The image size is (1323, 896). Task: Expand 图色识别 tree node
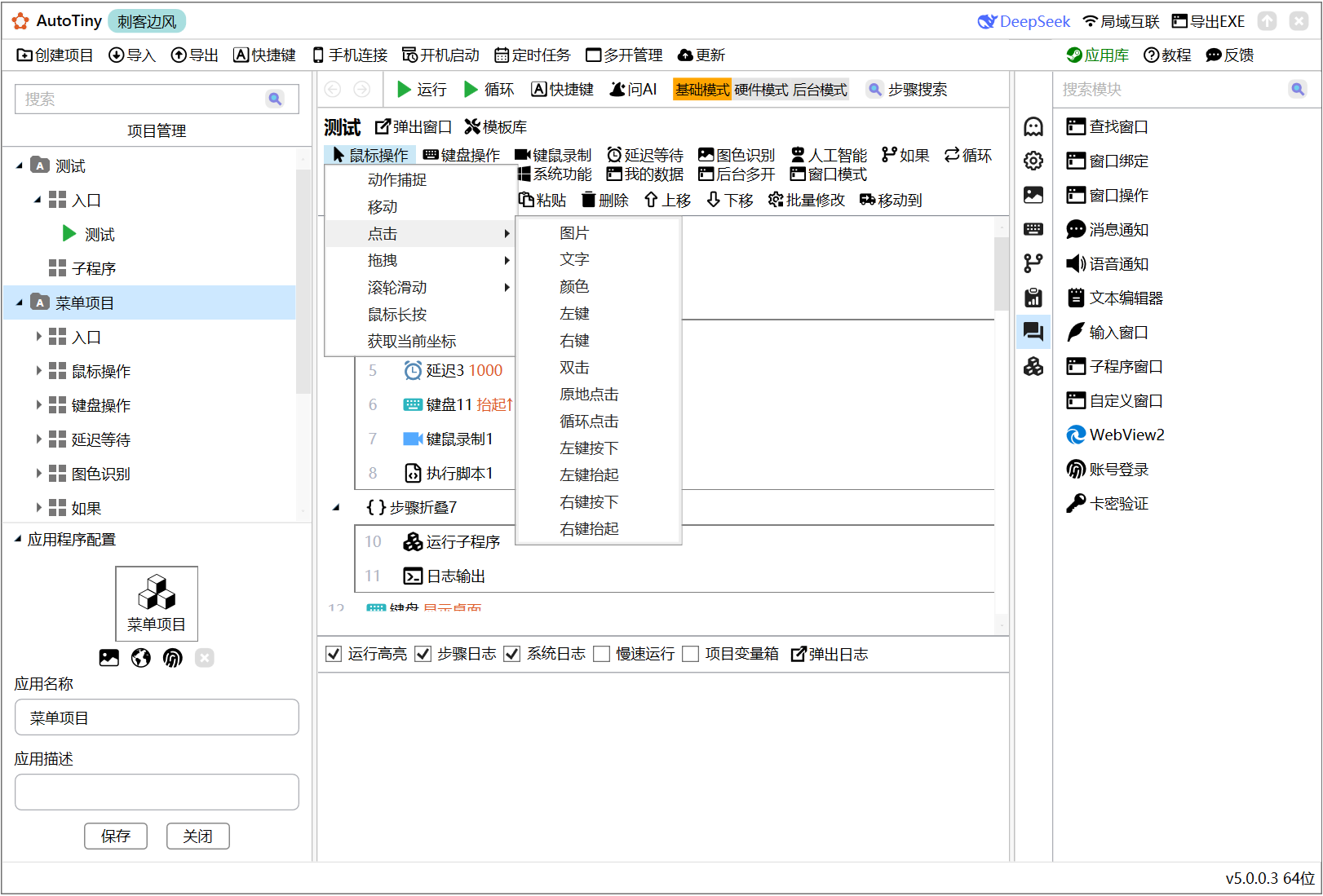pyautogui.click(x=38, y=474)
